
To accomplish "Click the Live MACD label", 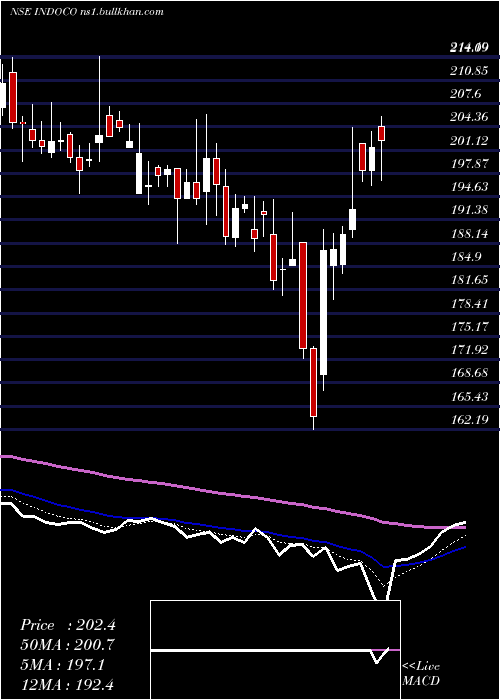I will click(421, 674).
